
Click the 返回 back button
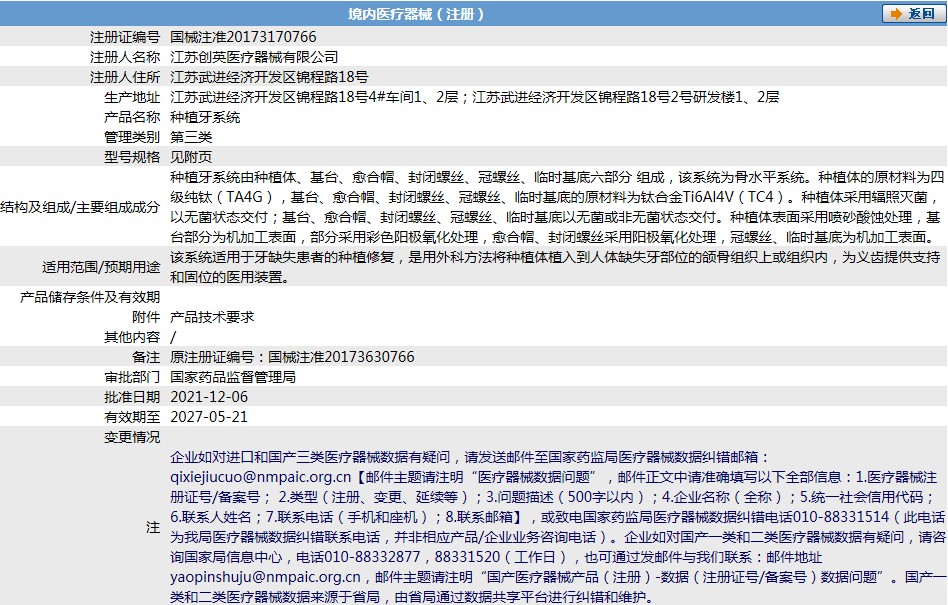914,13
